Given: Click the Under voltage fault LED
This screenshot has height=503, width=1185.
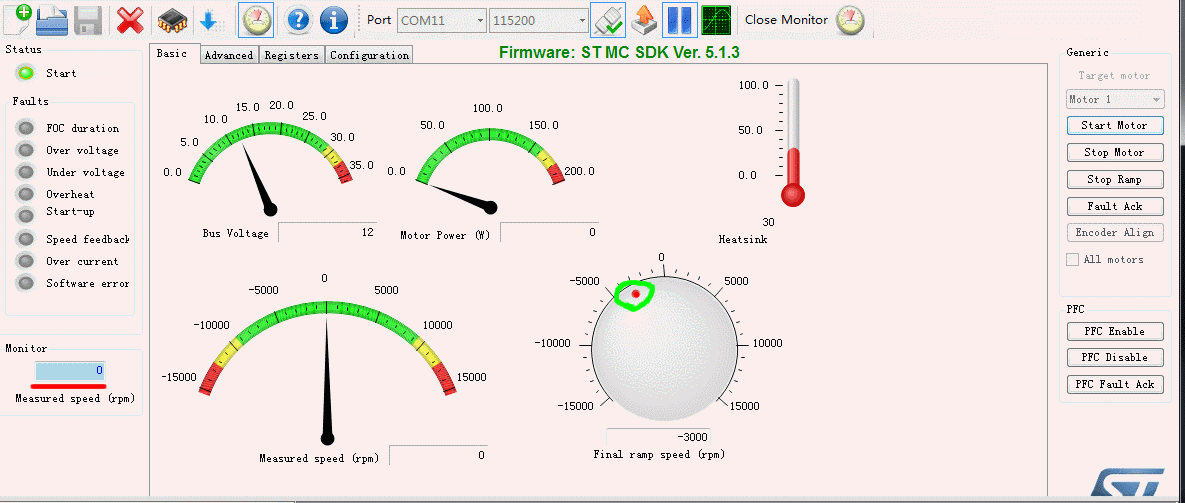Looking at the screenshot, I should (26, 171).
